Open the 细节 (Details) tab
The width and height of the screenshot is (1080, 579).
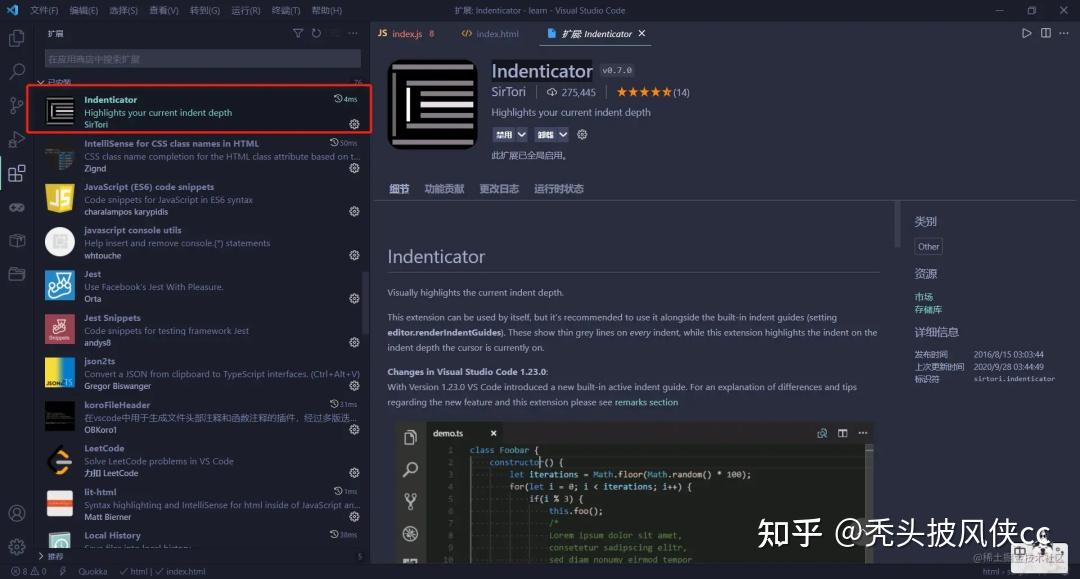[399, 189]
